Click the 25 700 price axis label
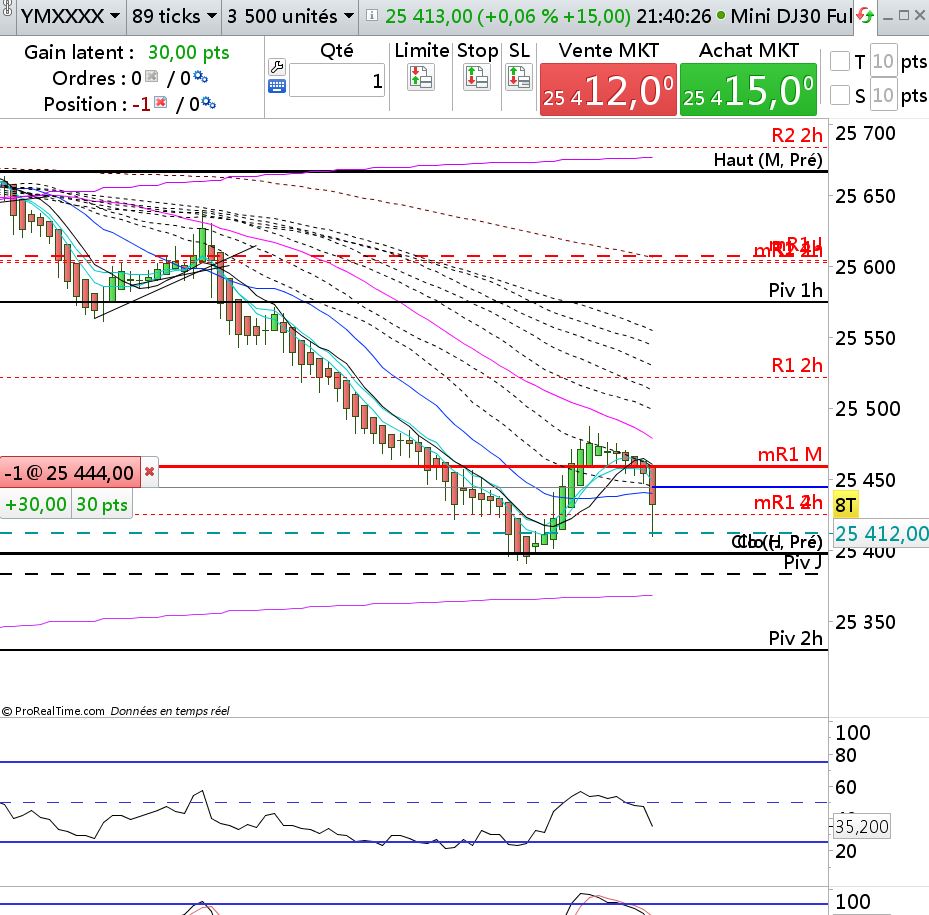Image resolution: width=929 pixels, height=915 pixels. coord(865,133)
